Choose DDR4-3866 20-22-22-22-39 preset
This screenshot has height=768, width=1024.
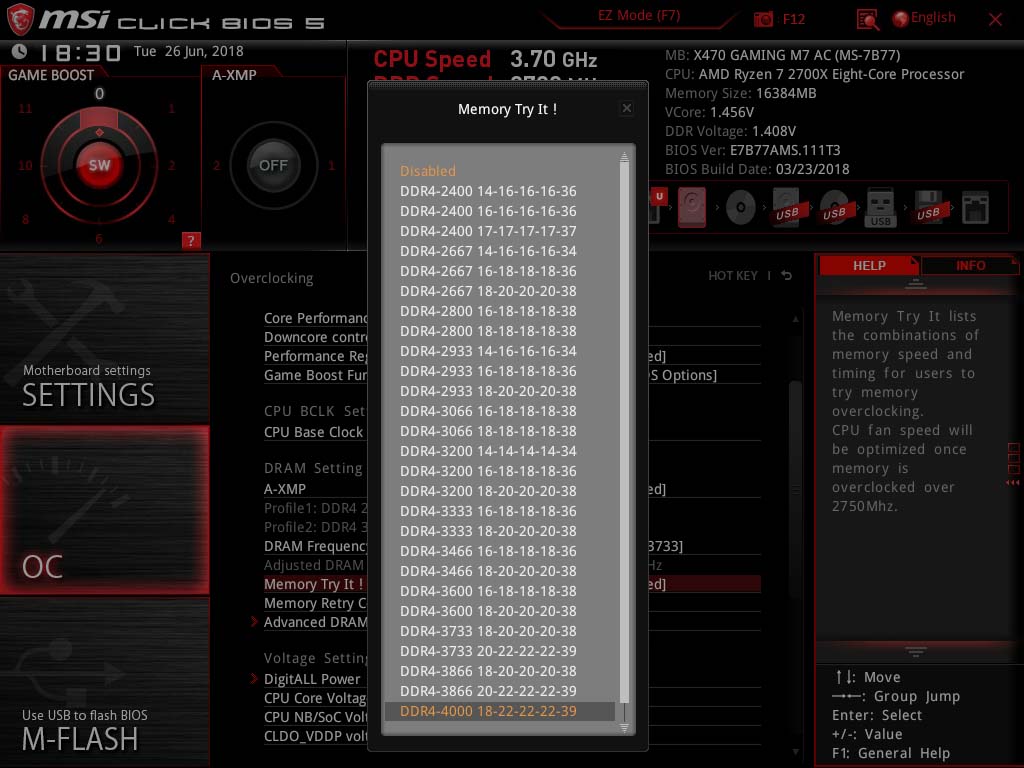pos(488,691)
